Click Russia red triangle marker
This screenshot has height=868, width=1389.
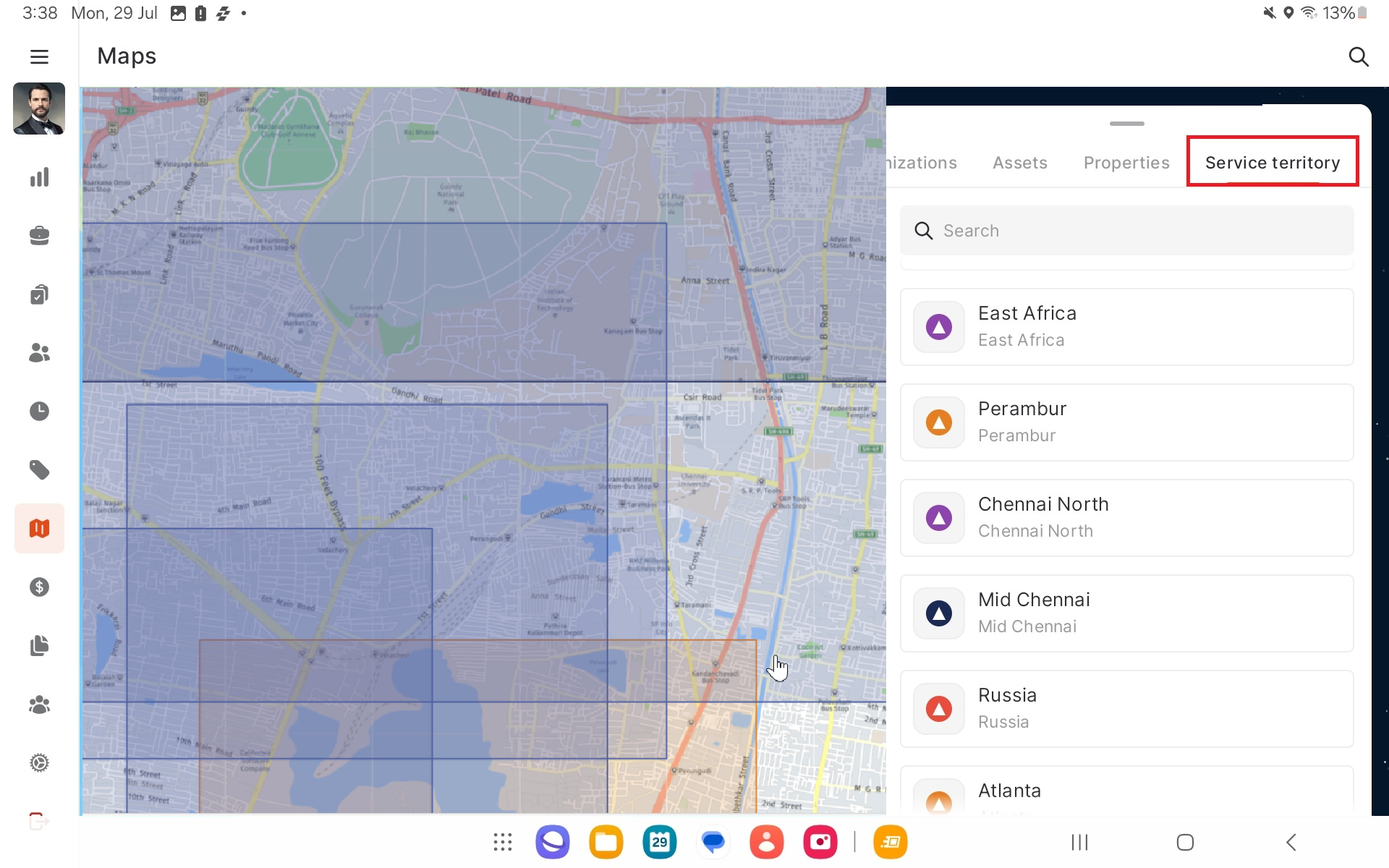tap(938, 709)
